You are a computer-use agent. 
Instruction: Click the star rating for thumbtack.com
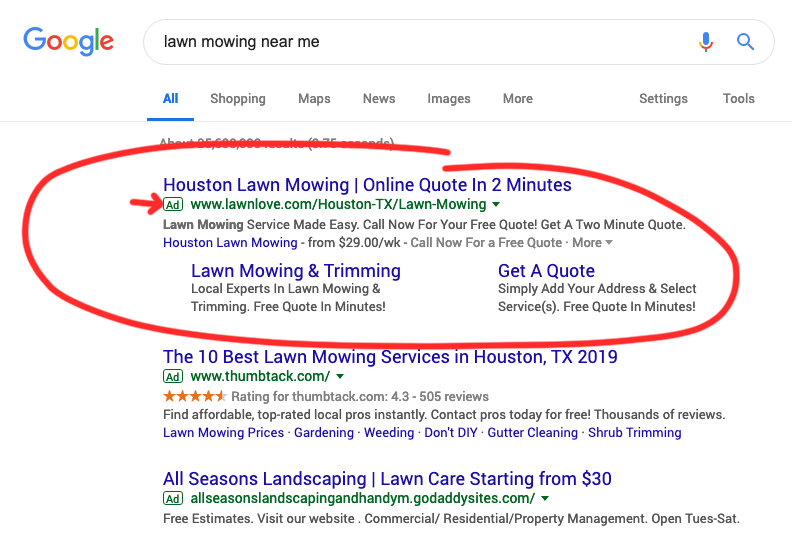click(194, 396)
